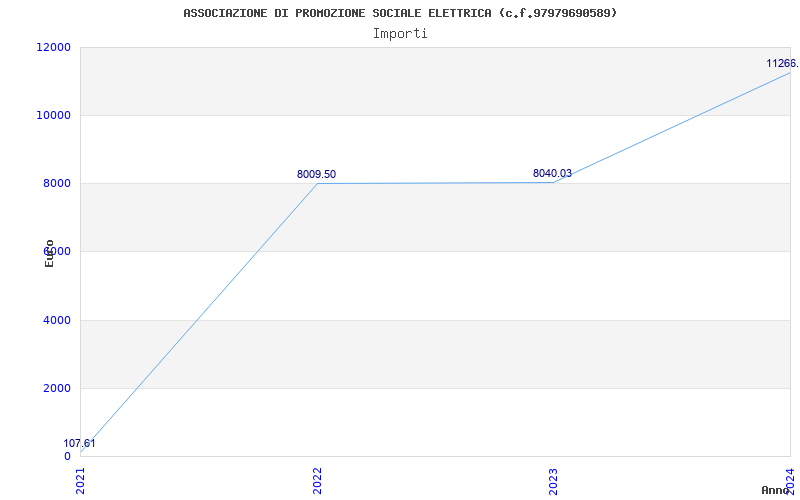Click the 0 y-axis tick label
This screenshot has width=800, height=500.
[x=67, y=456]
